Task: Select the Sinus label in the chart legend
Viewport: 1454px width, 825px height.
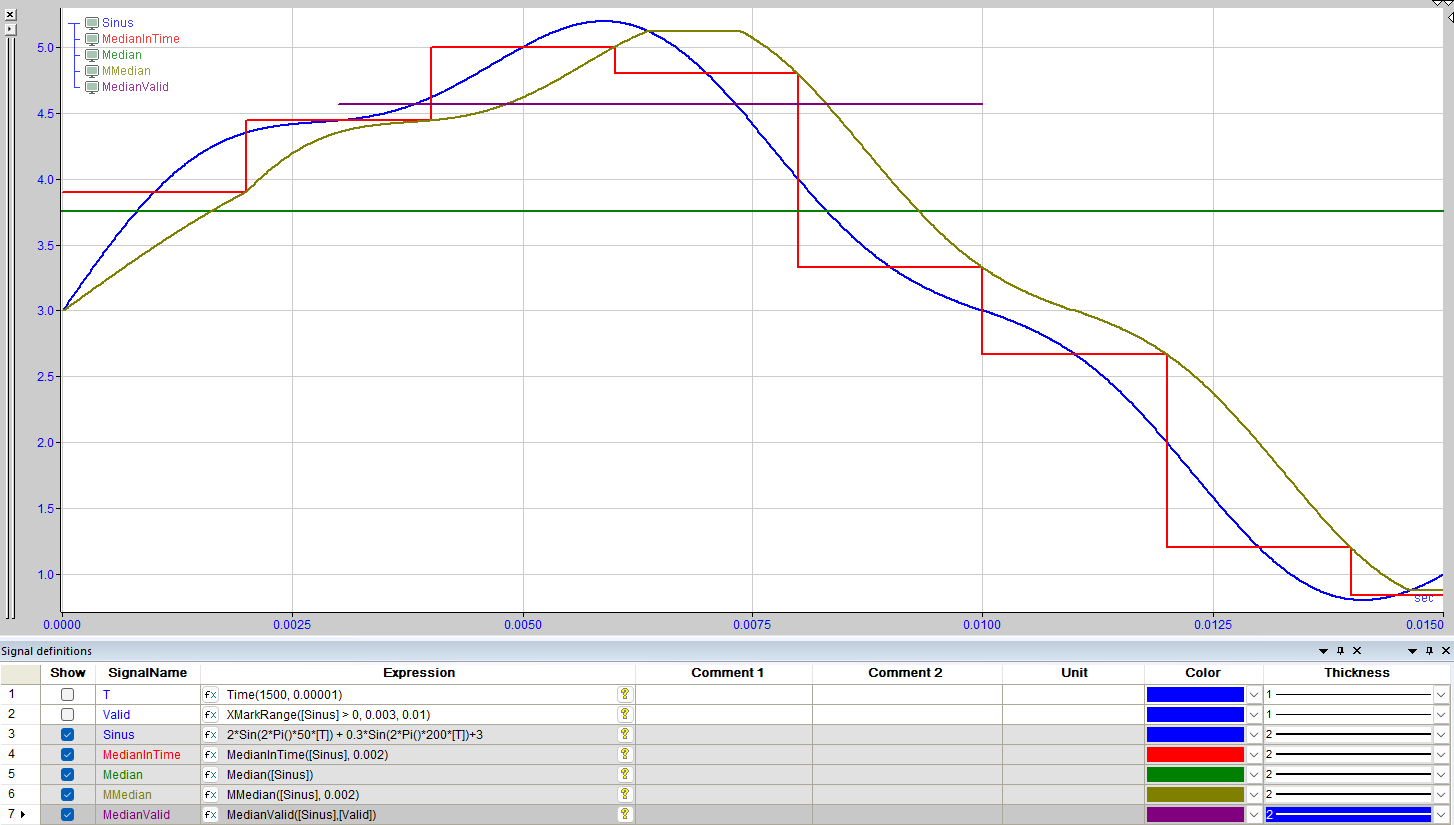Action: (x=117, y=23)
